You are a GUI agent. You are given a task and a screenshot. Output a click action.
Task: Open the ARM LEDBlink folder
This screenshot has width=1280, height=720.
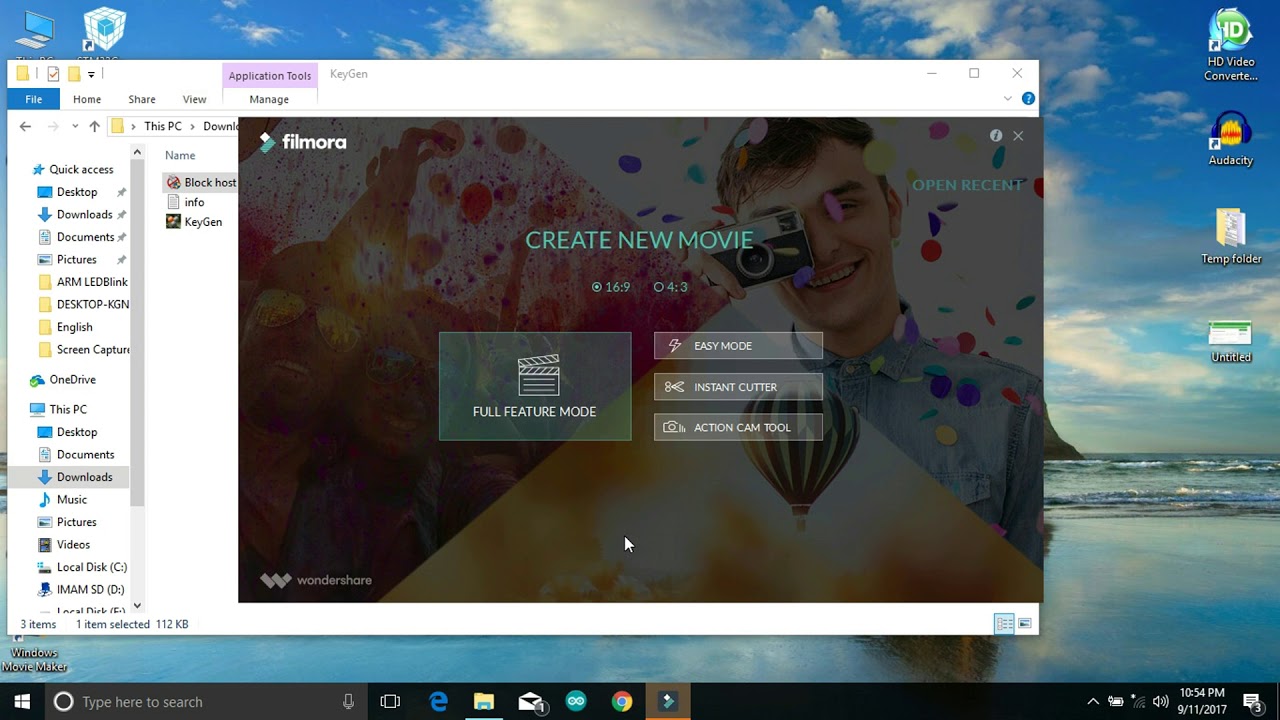pyautogui.click(x=84, y=282)
